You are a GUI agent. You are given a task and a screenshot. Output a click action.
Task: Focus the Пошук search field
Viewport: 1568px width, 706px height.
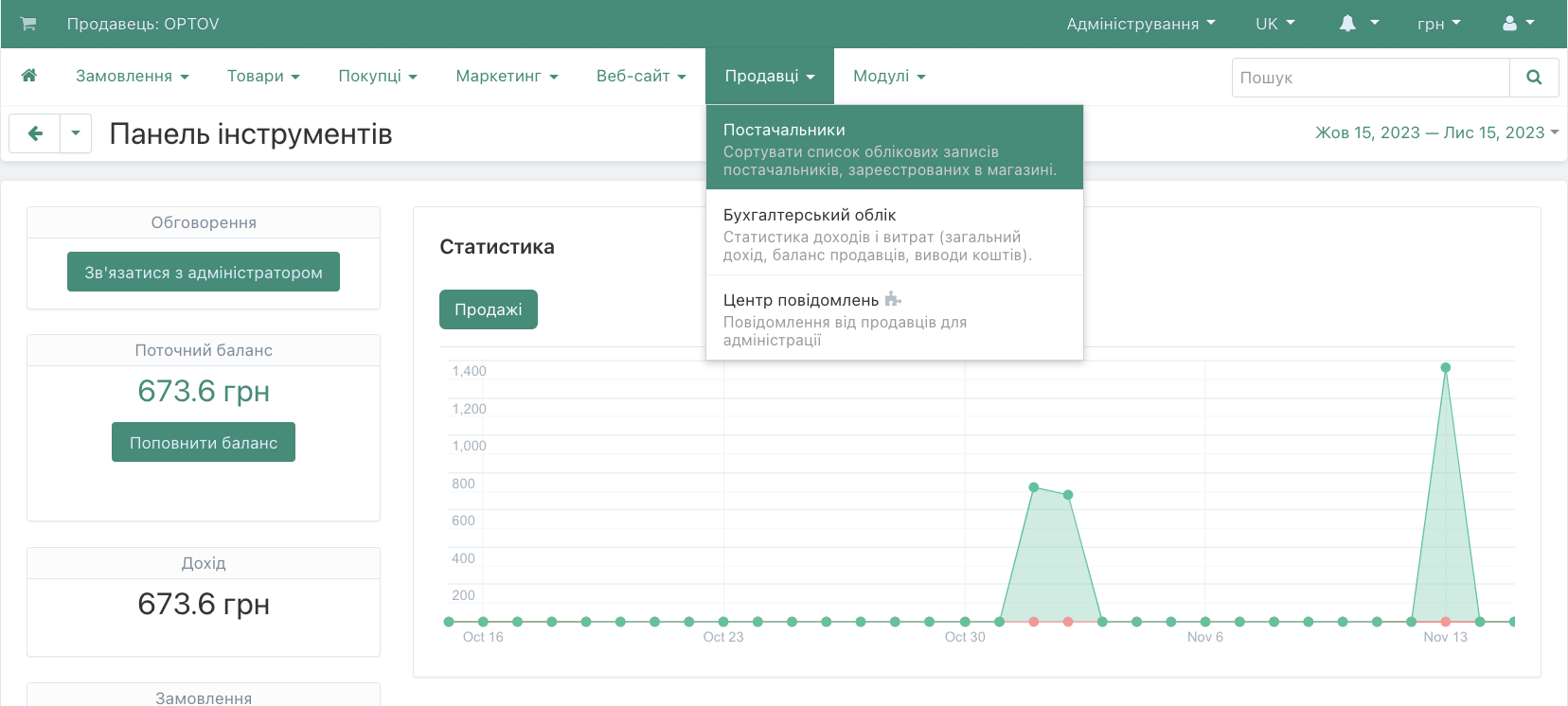coord(1370,78)
